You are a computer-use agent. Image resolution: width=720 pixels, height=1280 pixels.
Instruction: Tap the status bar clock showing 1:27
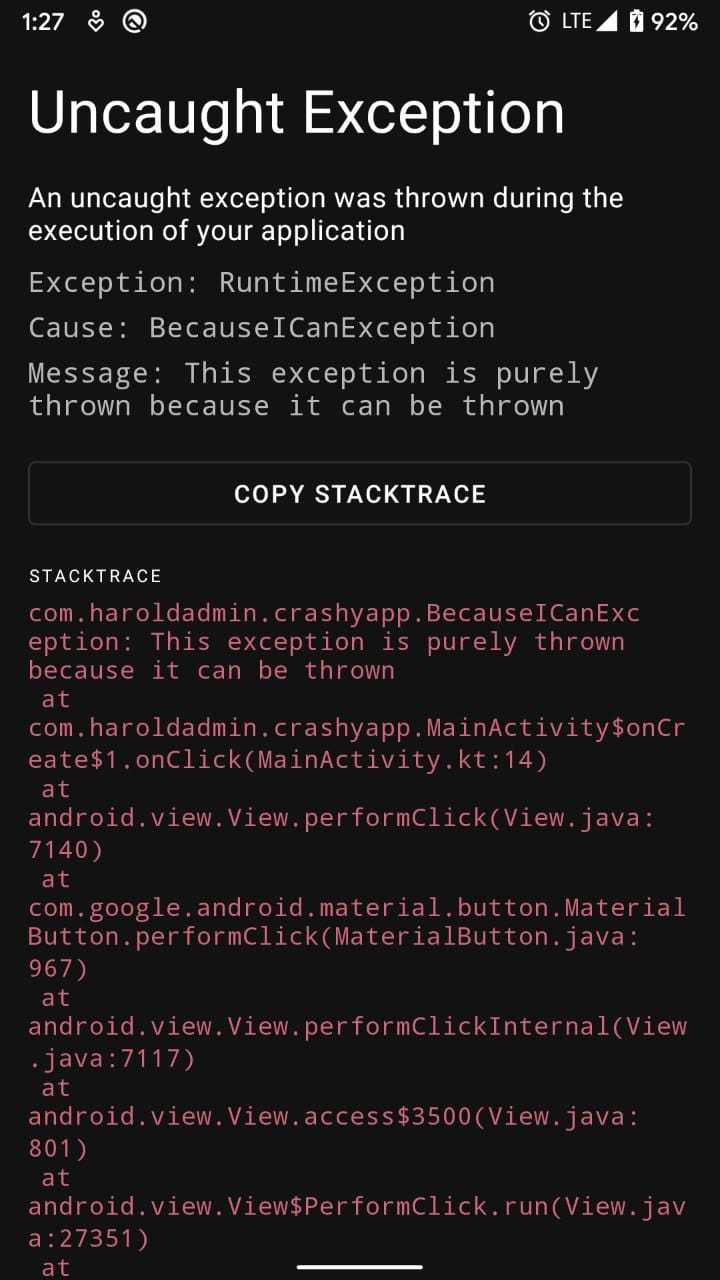pos(42,22)
